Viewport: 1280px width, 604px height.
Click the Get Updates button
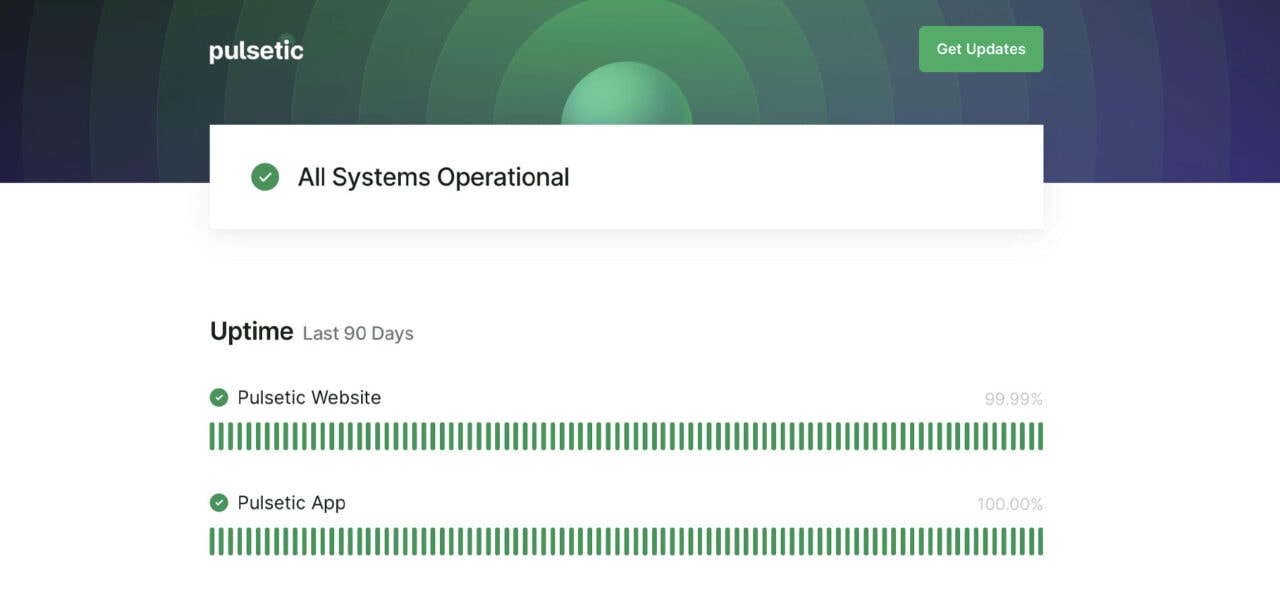pos(980,48)
